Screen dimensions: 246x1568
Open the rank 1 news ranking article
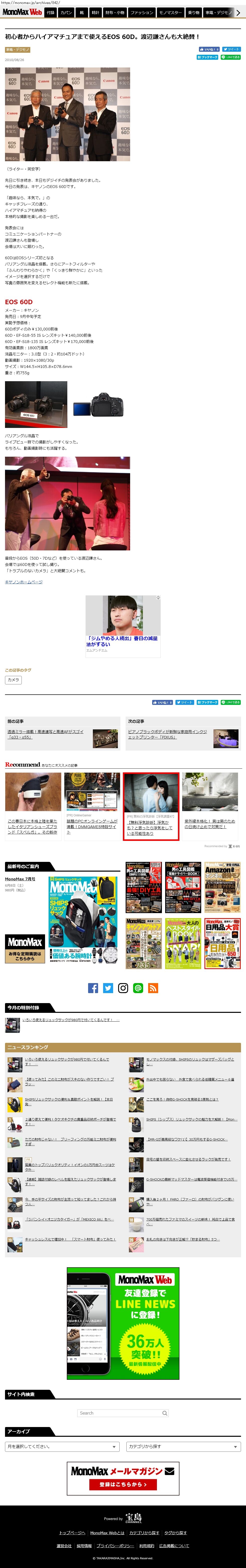pyautogui.click(x=67, y=1061)
